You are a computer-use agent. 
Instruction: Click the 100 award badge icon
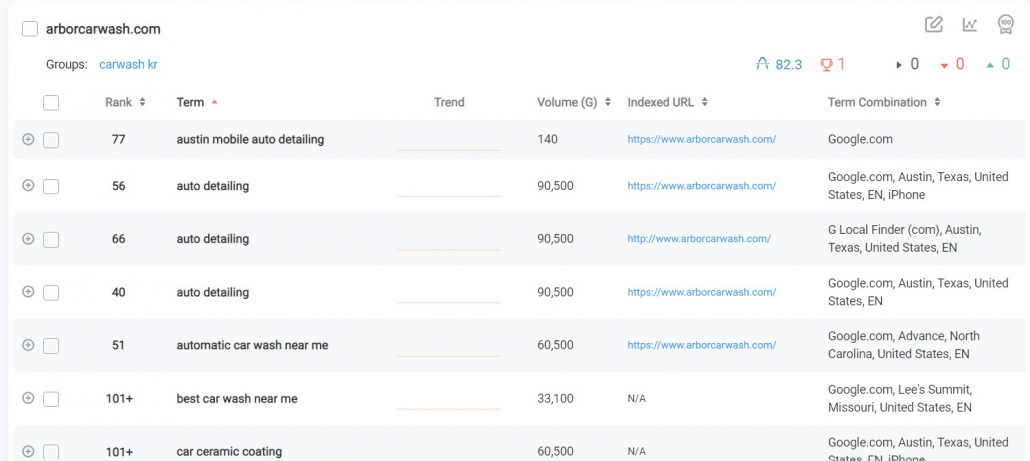pos(1006,24)
